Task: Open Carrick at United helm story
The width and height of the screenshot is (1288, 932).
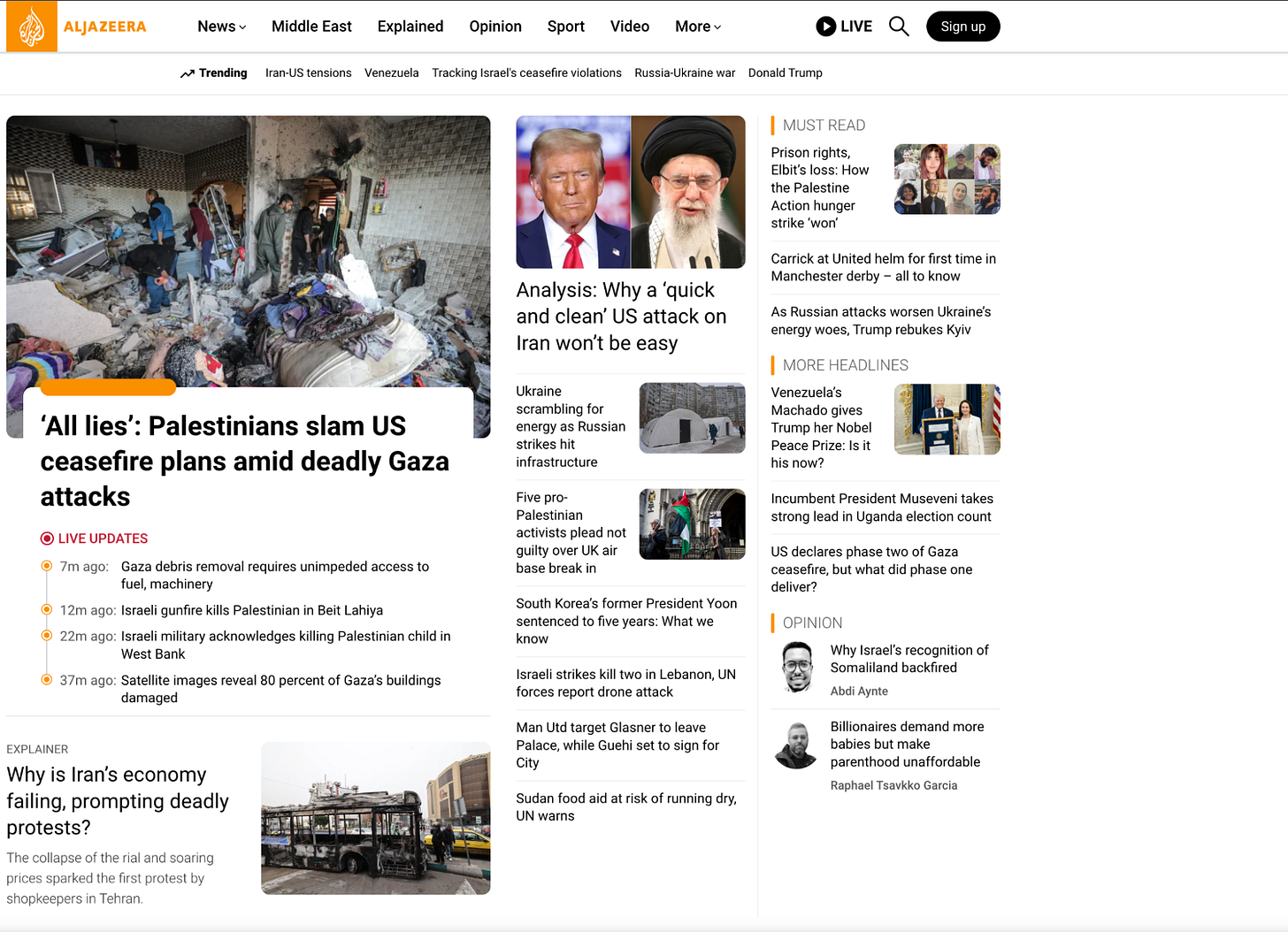Action: [x=884, y=267]
